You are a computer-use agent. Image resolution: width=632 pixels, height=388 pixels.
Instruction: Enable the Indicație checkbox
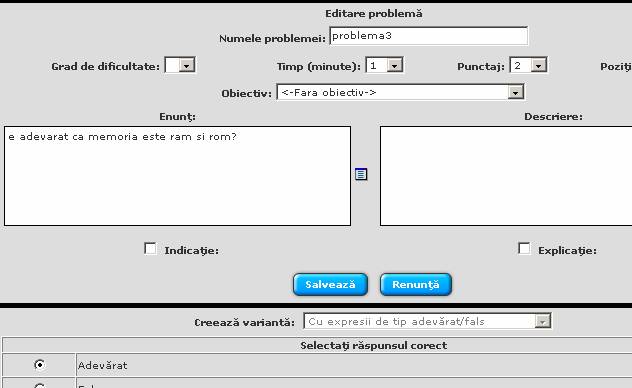(150, 249)
